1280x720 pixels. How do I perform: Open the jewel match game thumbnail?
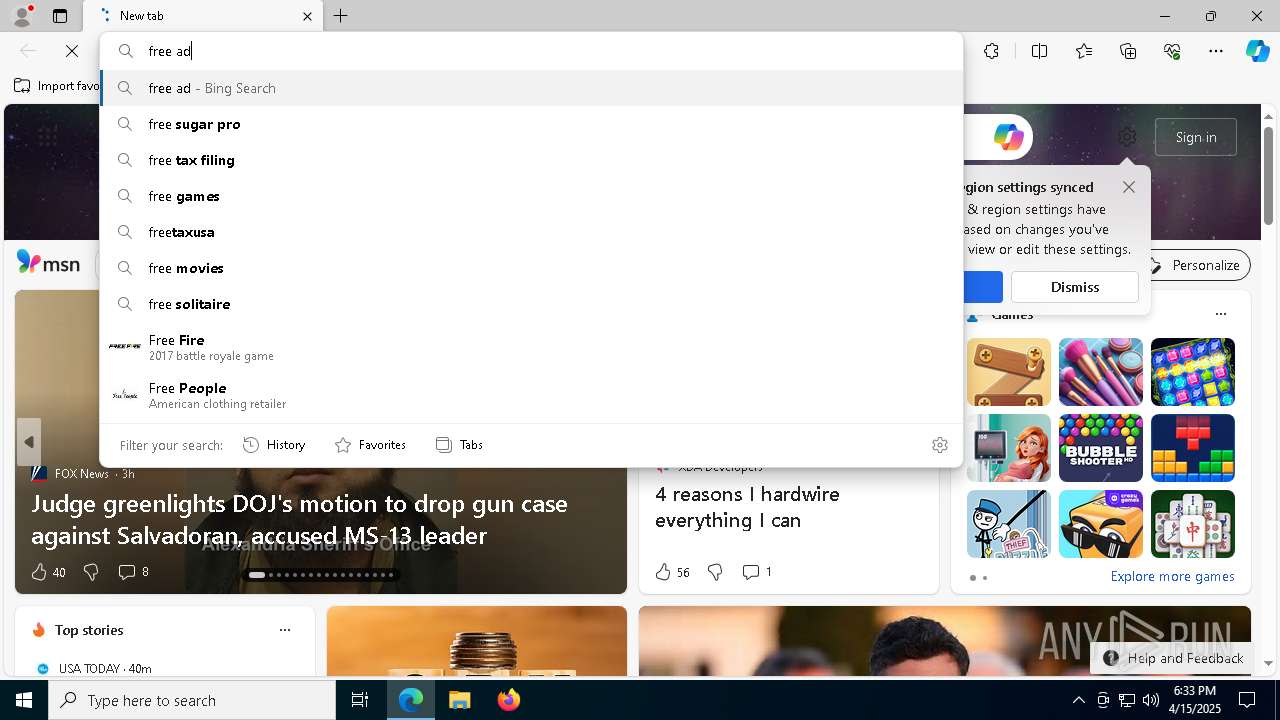point(1193,372)
